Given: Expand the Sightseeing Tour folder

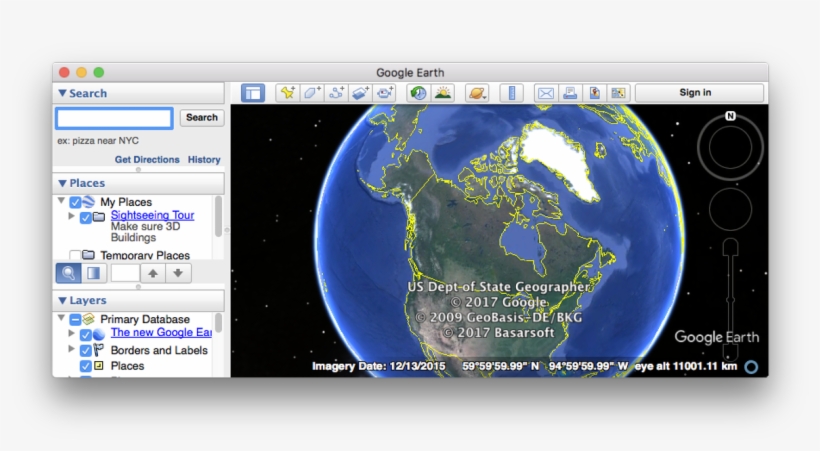Looking at the screenshot, I should click(x=72, y=216).
